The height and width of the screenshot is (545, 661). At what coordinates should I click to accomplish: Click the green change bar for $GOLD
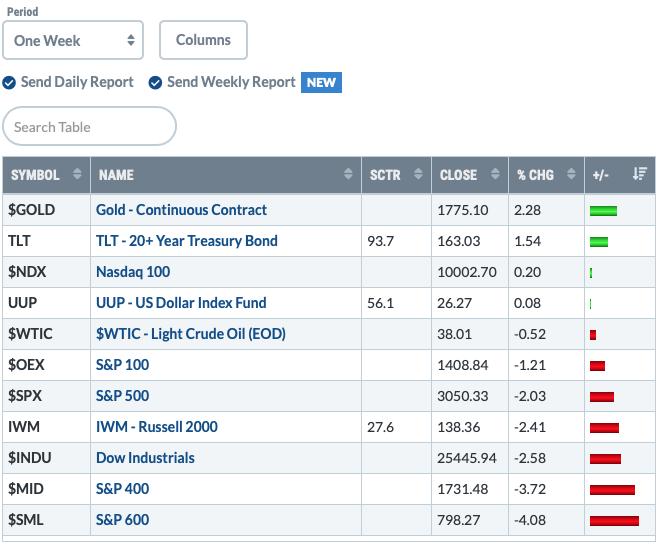[603, 211]
